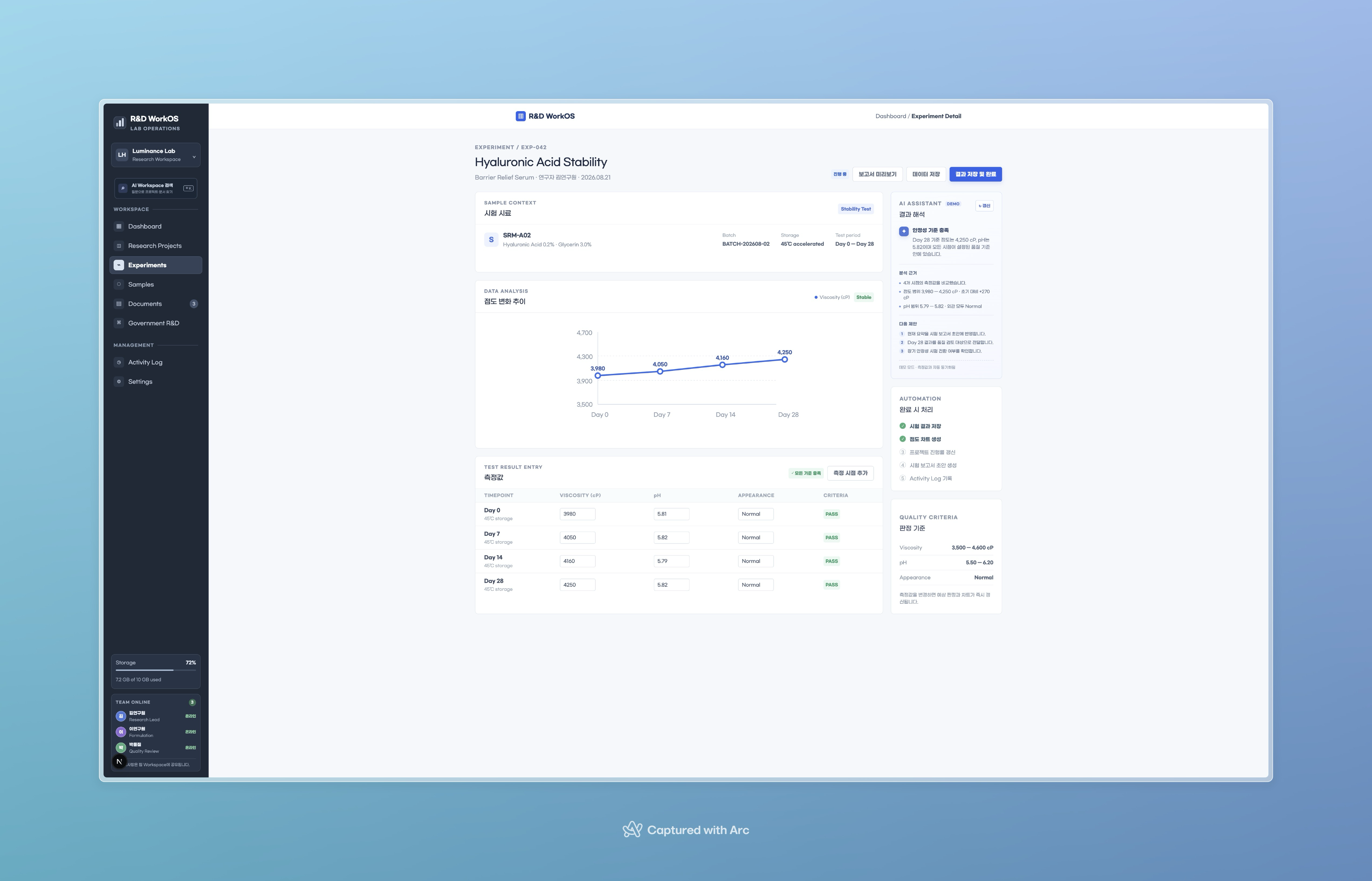
Task: Click step 3 프로젝트 진행률 갱신
Action: click(x=927, y=453)
